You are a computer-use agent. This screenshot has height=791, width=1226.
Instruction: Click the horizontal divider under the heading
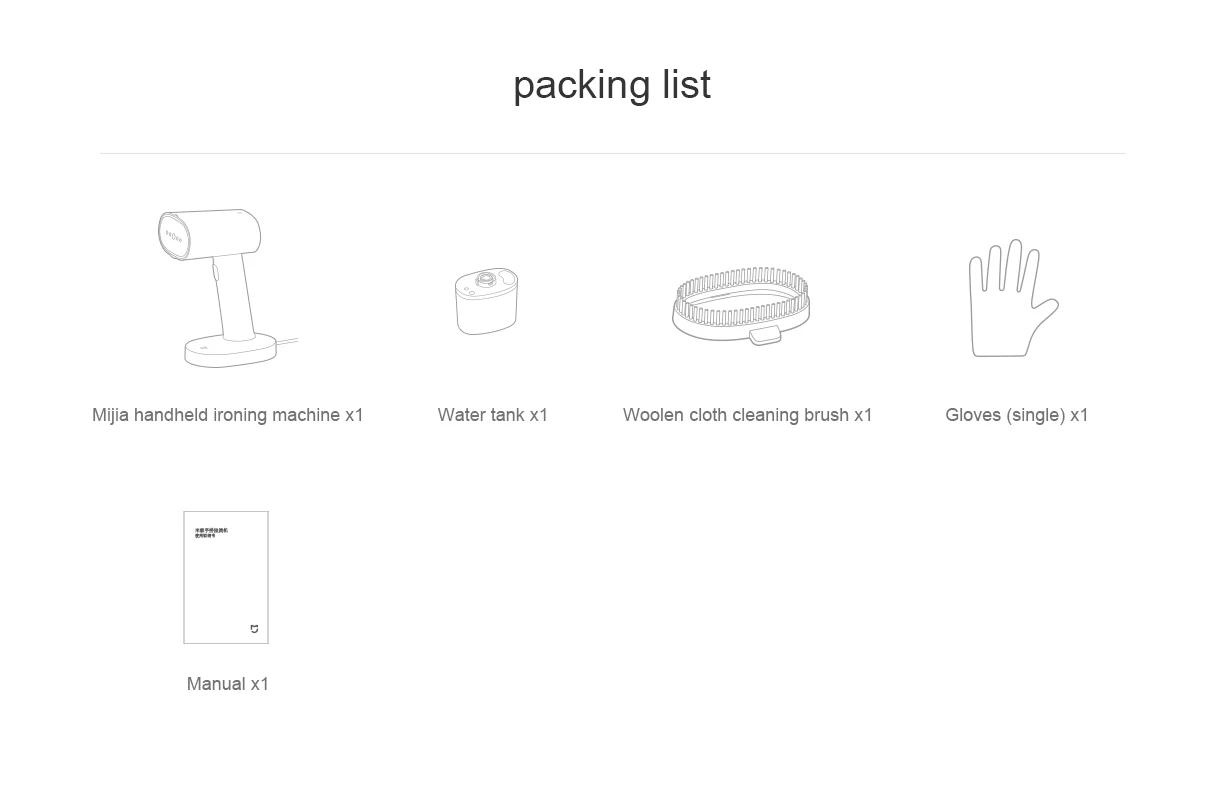pos(612,153)
